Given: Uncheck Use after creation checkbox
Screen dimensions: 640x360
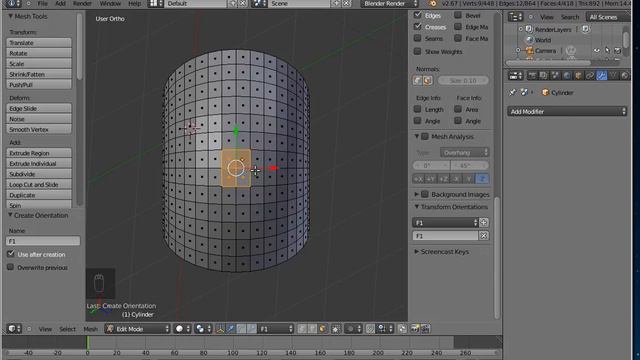Looking at the screenshot, I should pos(11,254).
